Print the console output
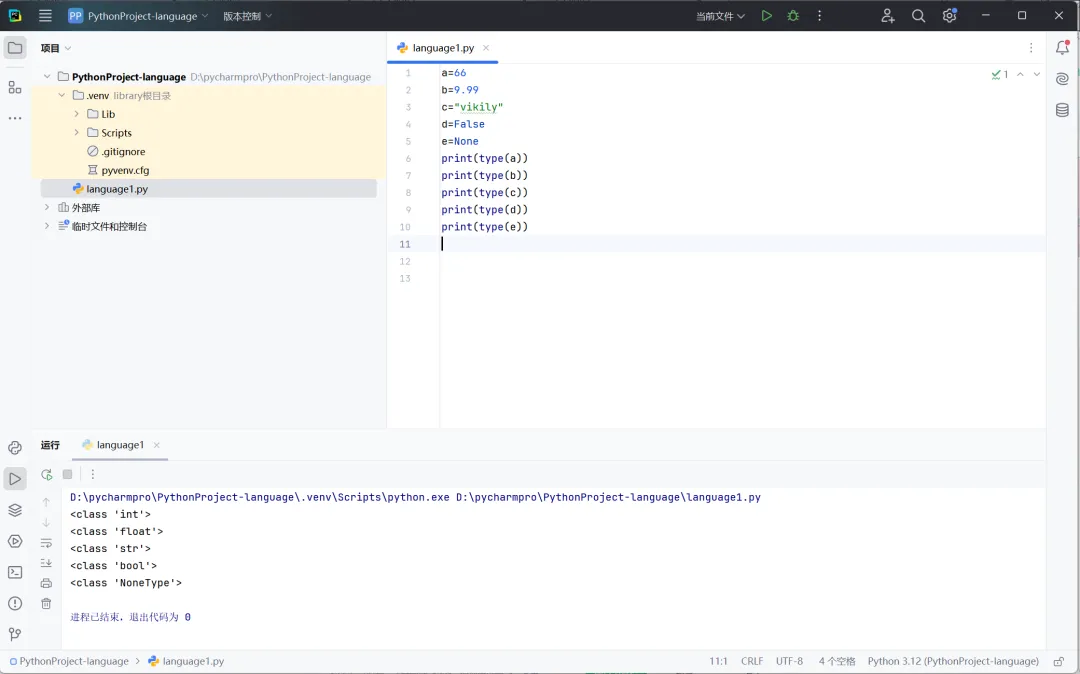This screenshot has height=674, width=1080. (46, 583)
